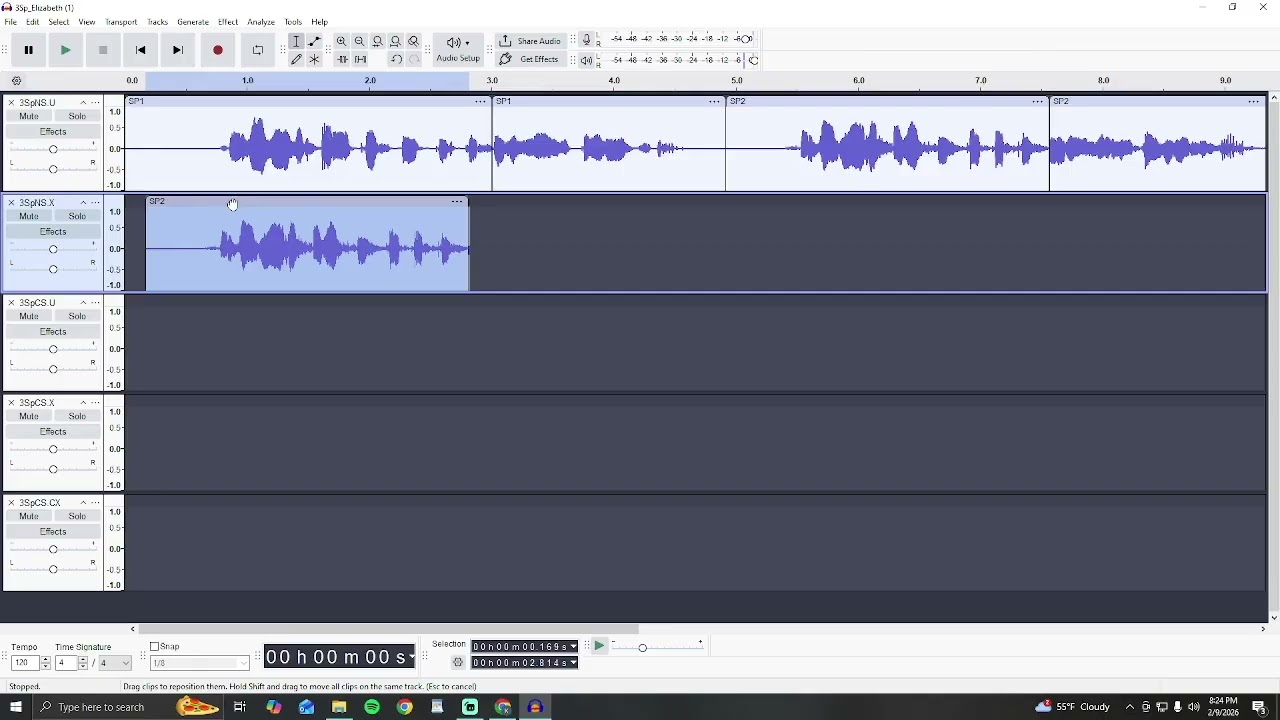Open Effects for 3SpCS.X track

[x=53, y=432]
